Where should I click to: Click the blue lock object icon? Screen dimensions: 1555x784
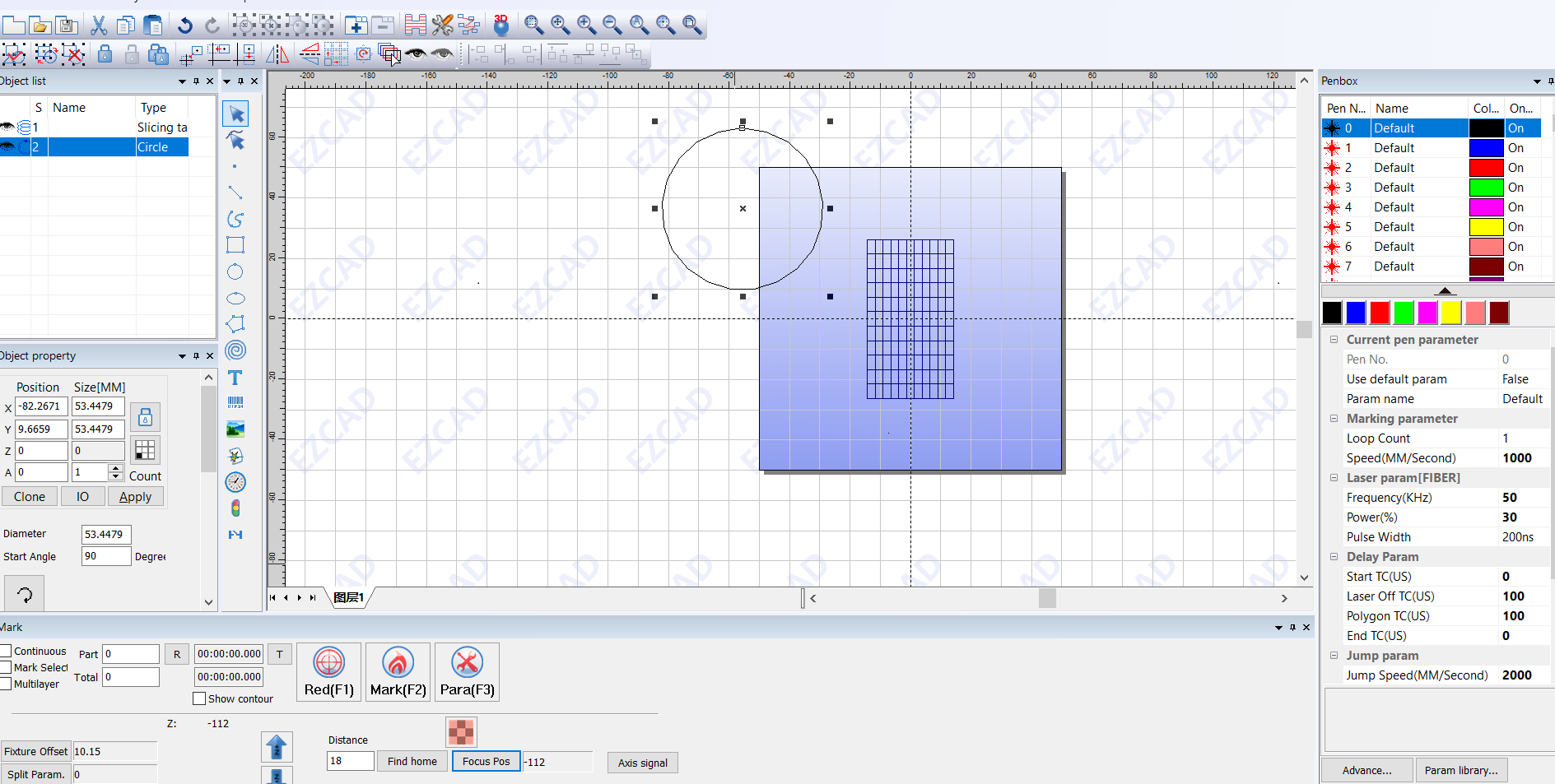[x=105, y=54]
